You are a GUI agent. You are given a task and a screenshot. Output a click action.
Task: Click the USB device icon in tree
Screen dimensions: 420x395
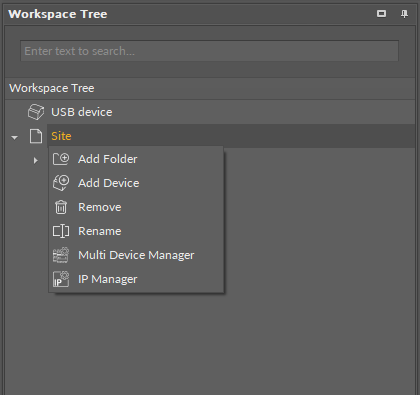coord(36,112)
